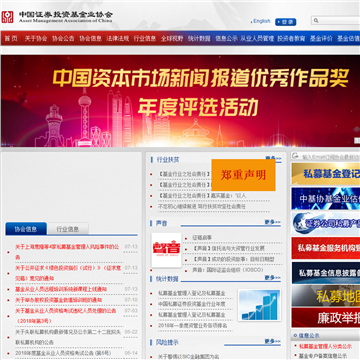Image resolution: width=360 pixels, height=360 pixels.
Task: Open 私募基金管理人分类公示 link
Action: tap(325, 346)
